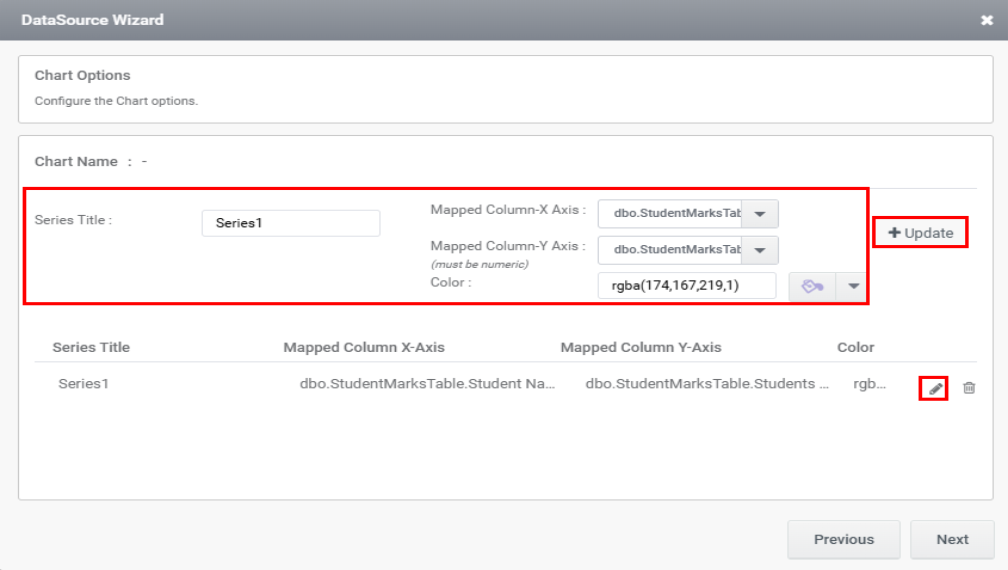Click the Color column header in table

pyautogui.click(x=855, y=347)
